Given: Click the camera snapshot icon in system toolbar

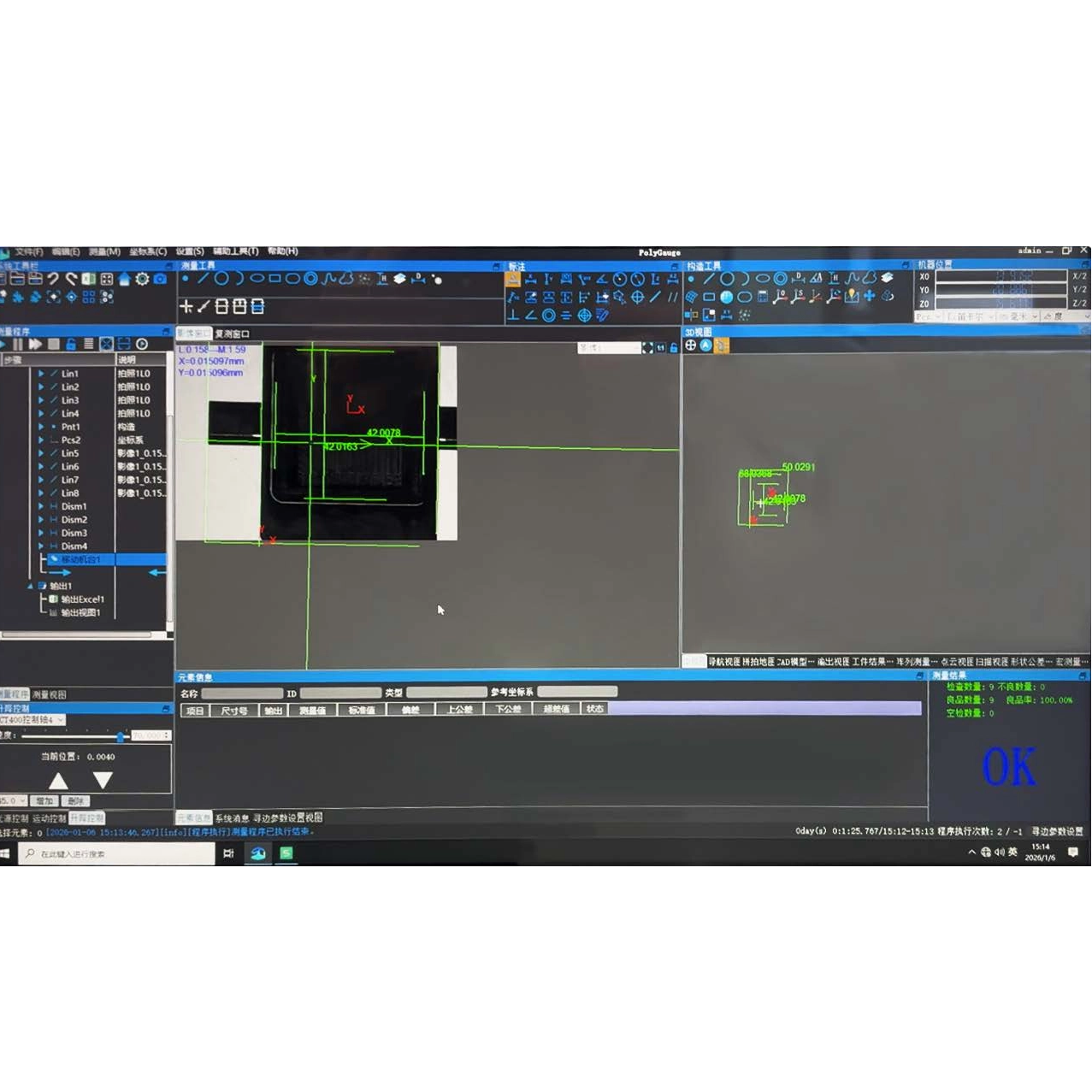Looking at the screenshot, I should [160, 279].
